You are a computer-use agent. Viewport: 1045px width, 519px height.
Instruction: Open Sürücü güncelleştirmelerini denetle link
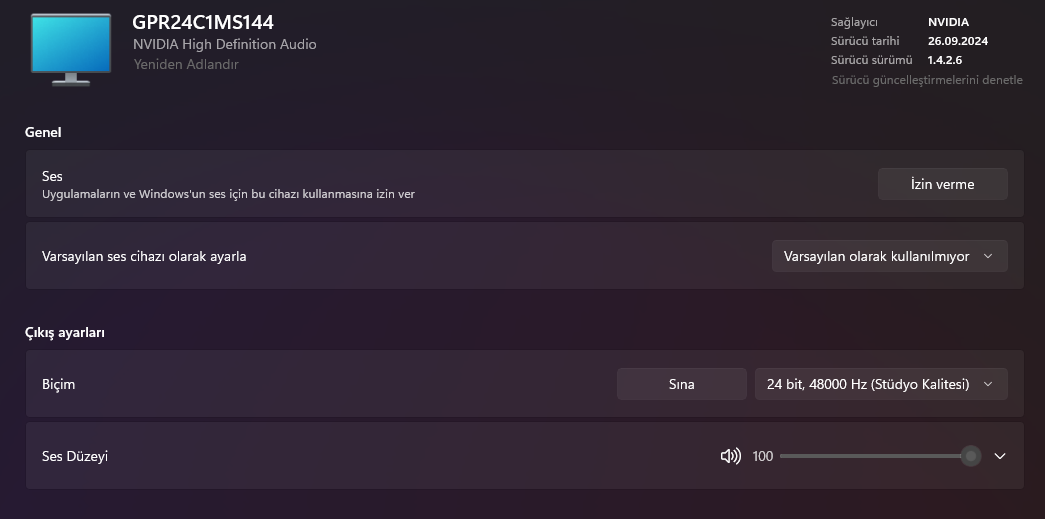pyautogui.click(x=927, y=80)
